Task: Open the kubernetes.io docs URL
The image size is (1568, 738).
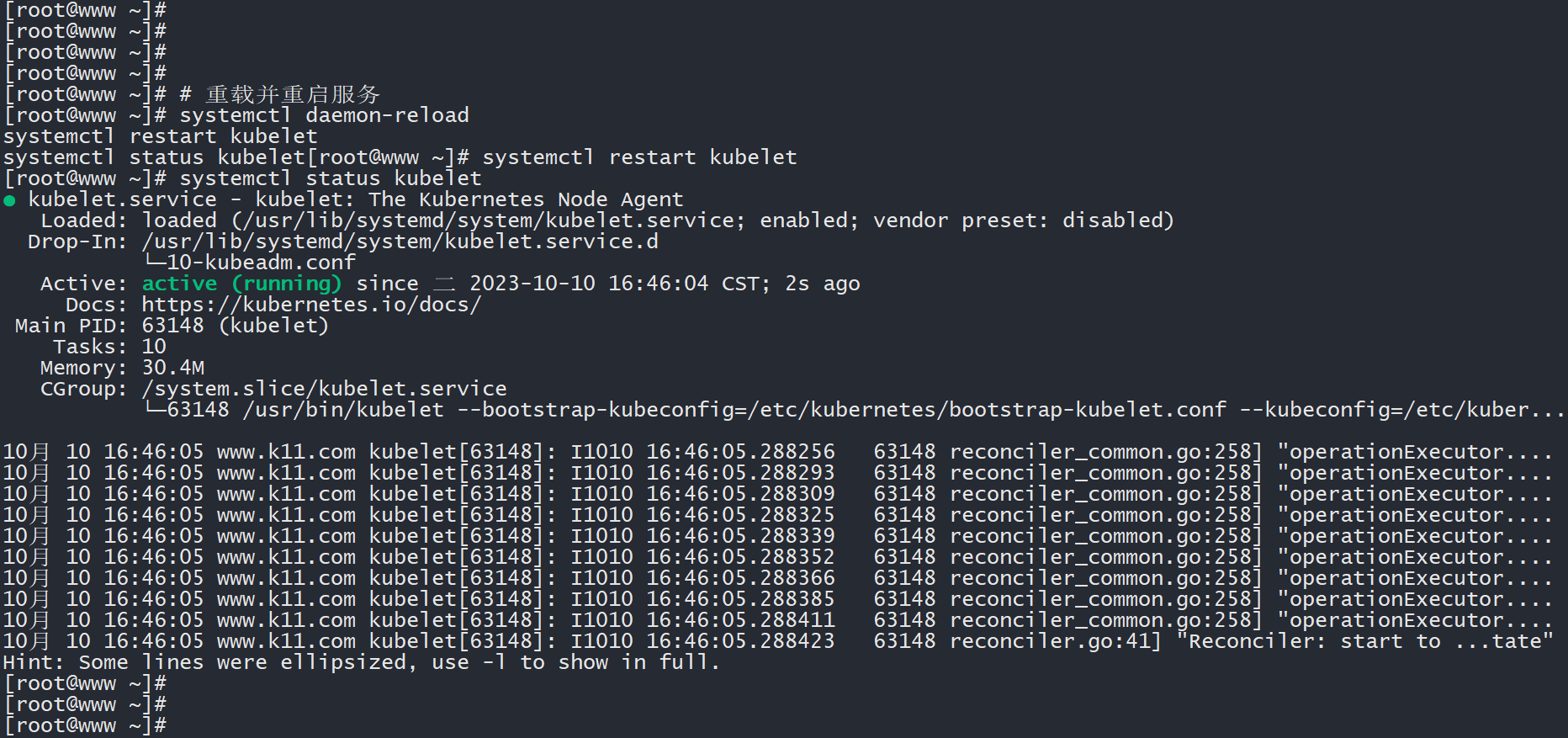Action: (311, 305)
